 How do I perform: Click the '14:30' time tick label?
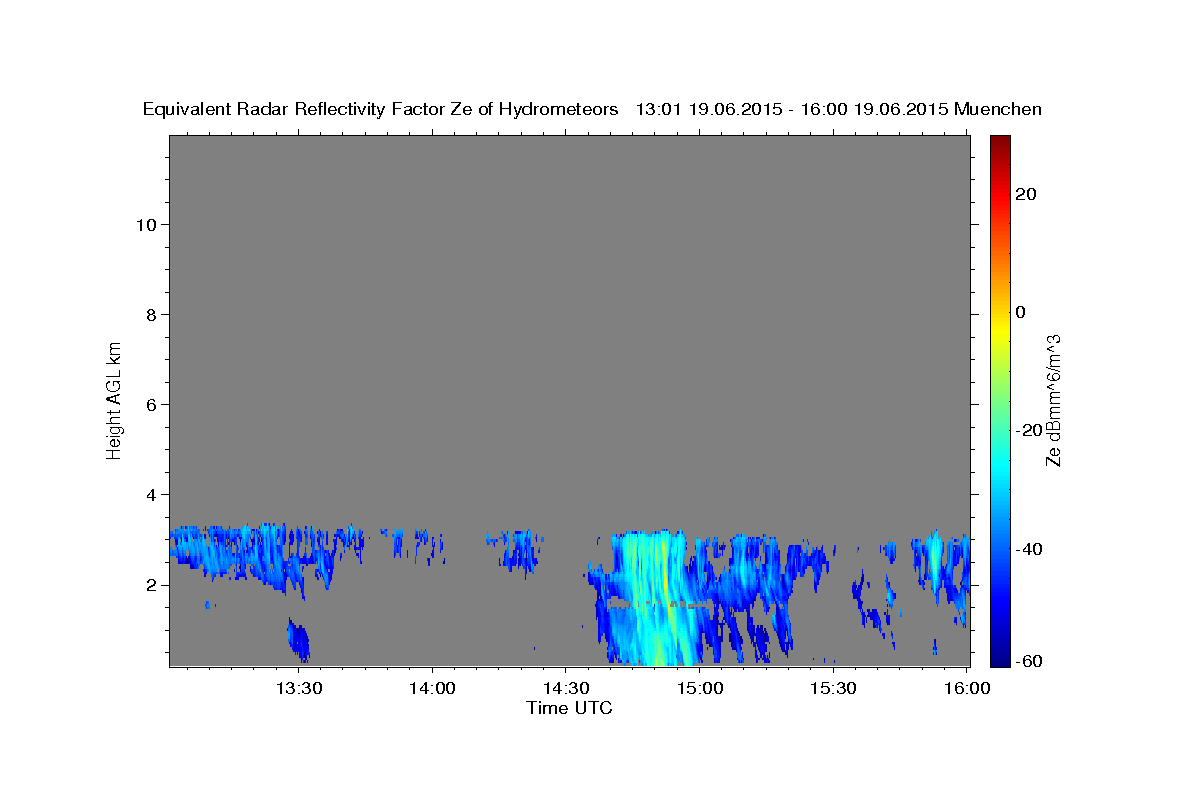point(566,688)
